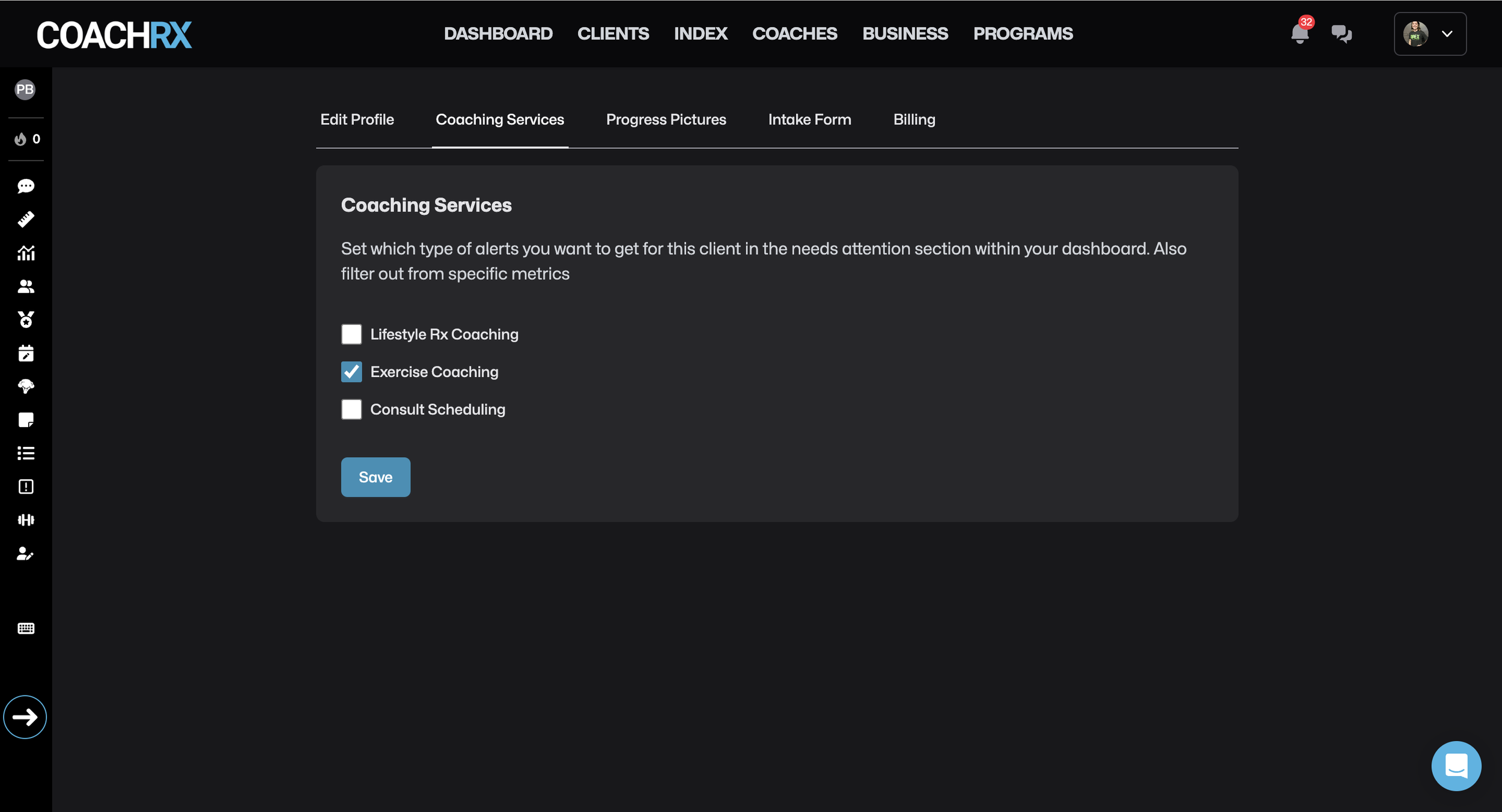Open the medal achievements sidebar icon

click(26, 319)
